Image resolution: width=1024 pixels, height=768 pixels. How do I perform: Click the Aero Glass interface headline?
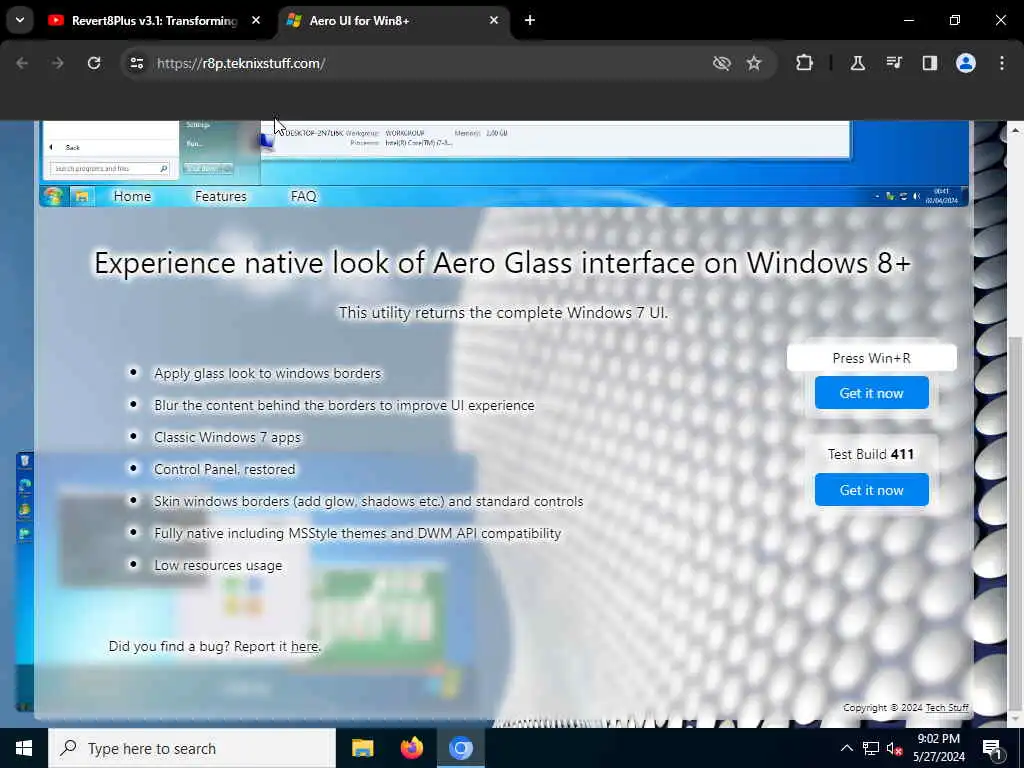[502, 263]
